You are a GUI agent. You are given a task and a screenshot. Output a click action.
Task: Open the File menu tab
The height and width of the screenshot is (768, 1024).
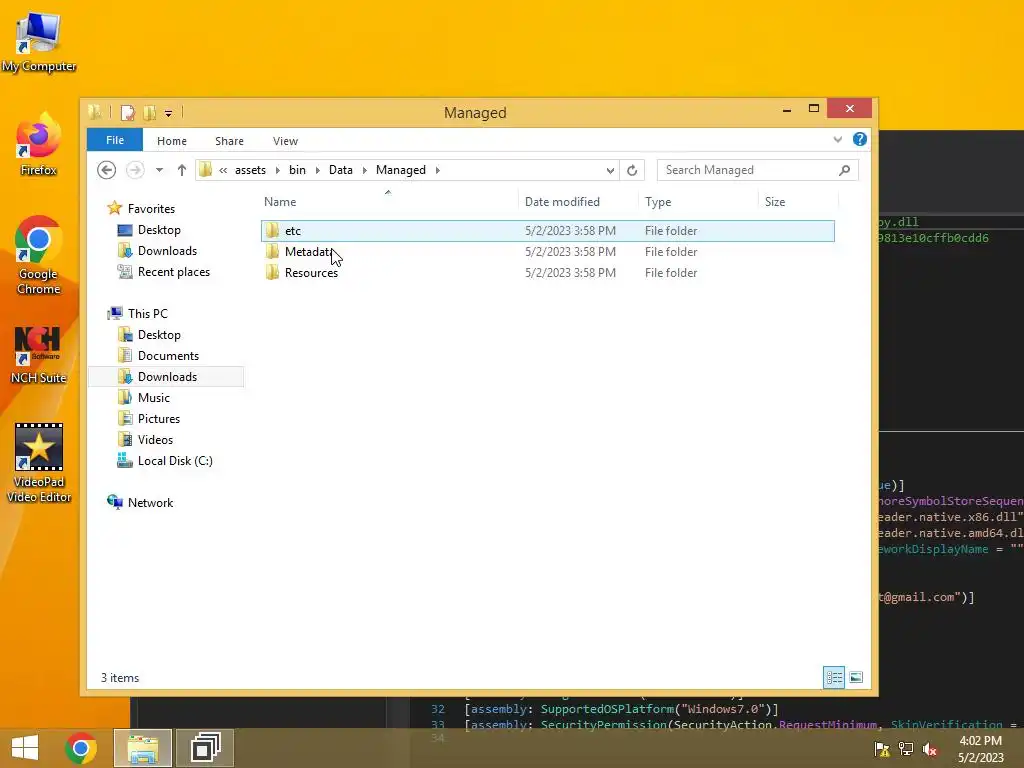pos(115,140)
